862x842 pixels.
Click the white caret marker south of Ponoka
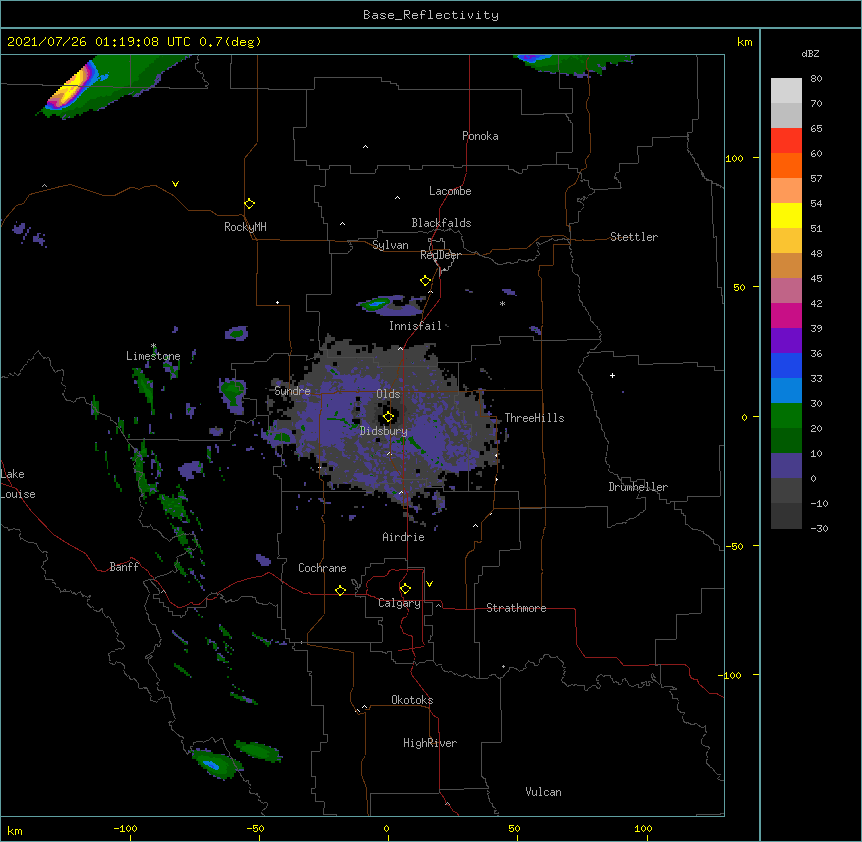coord(365,147)
